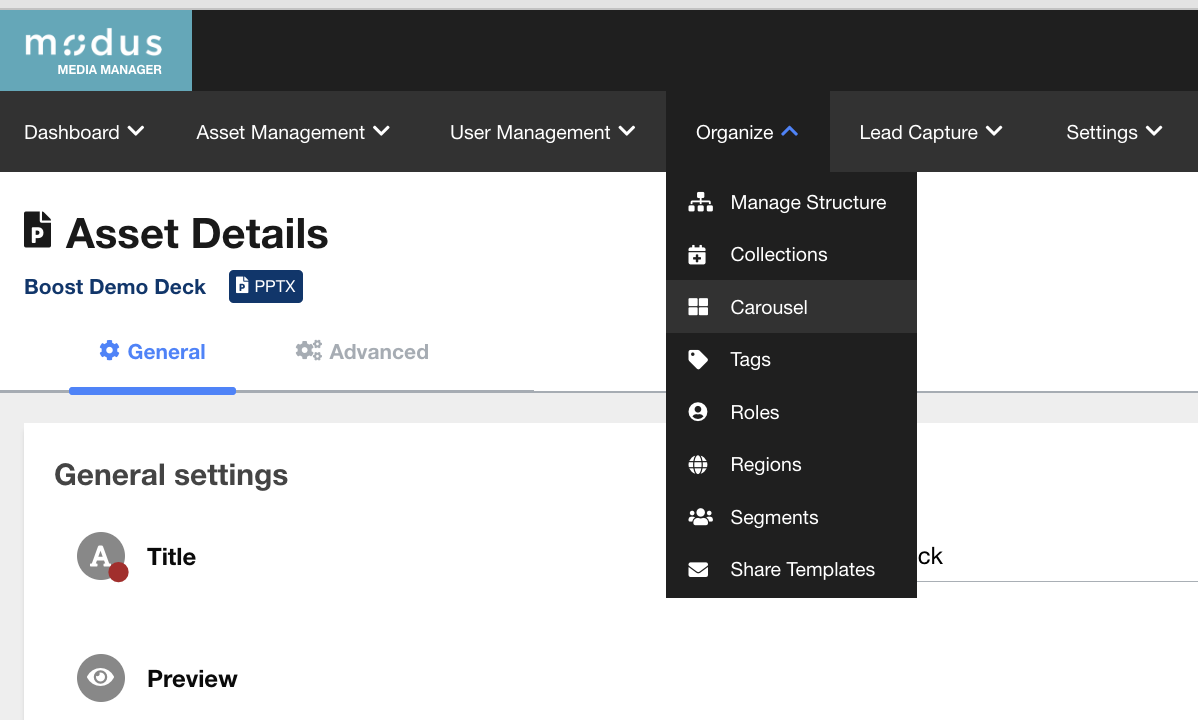Click the Segments people-group icon

699,517
